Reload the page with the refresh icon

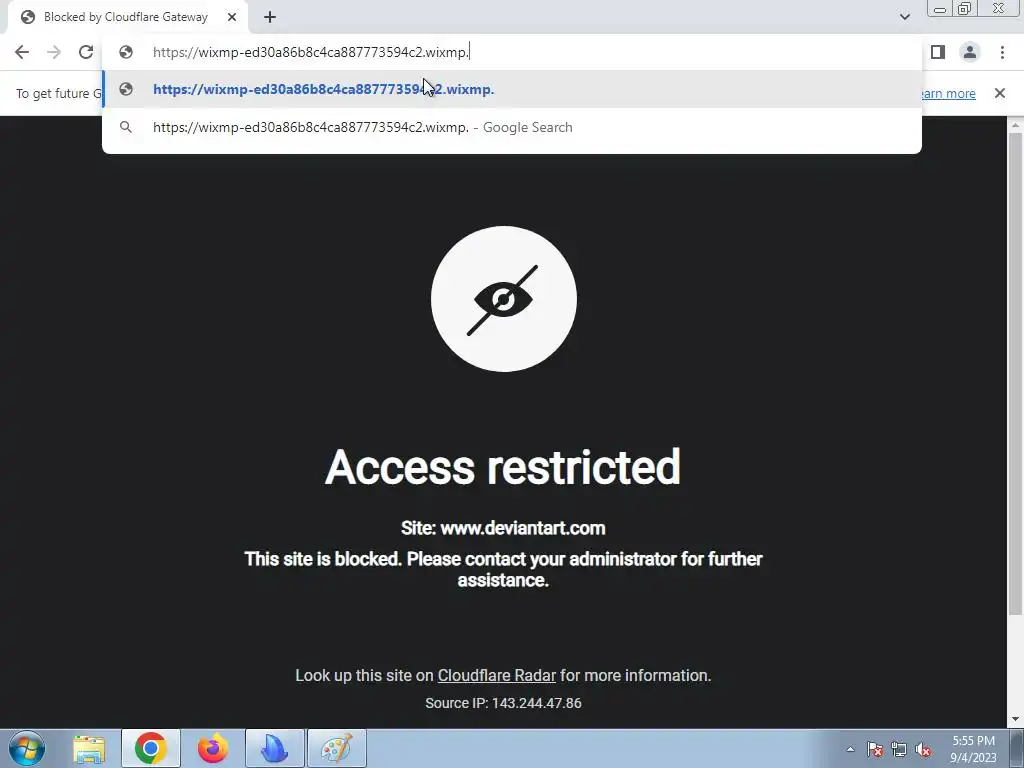point(86,52)
